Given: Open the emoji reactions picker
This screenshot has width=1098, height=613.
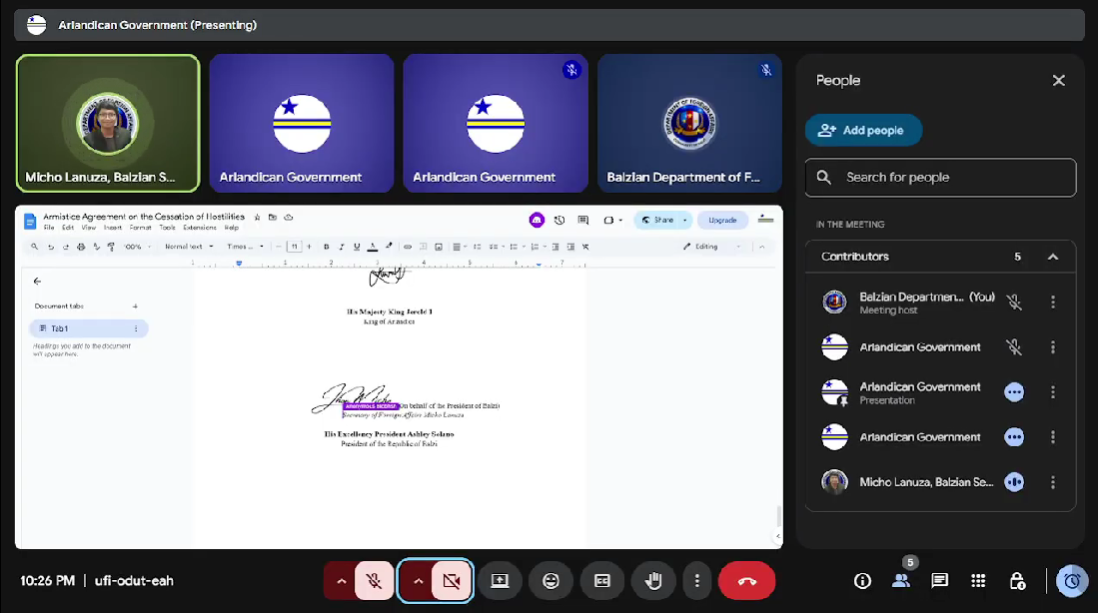Looking at the screenshot, I should click(x=550, y=581).
